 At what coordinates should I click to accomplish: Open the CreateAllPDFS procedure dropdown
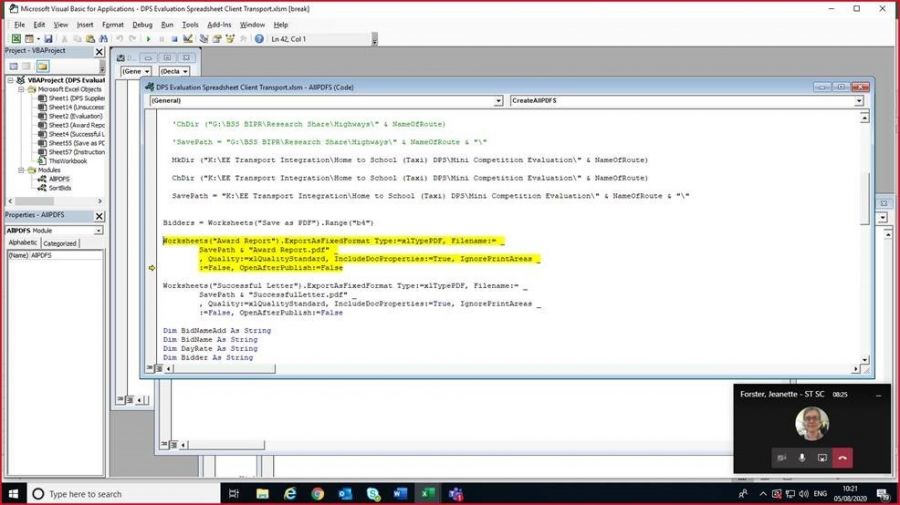(859, 101)
